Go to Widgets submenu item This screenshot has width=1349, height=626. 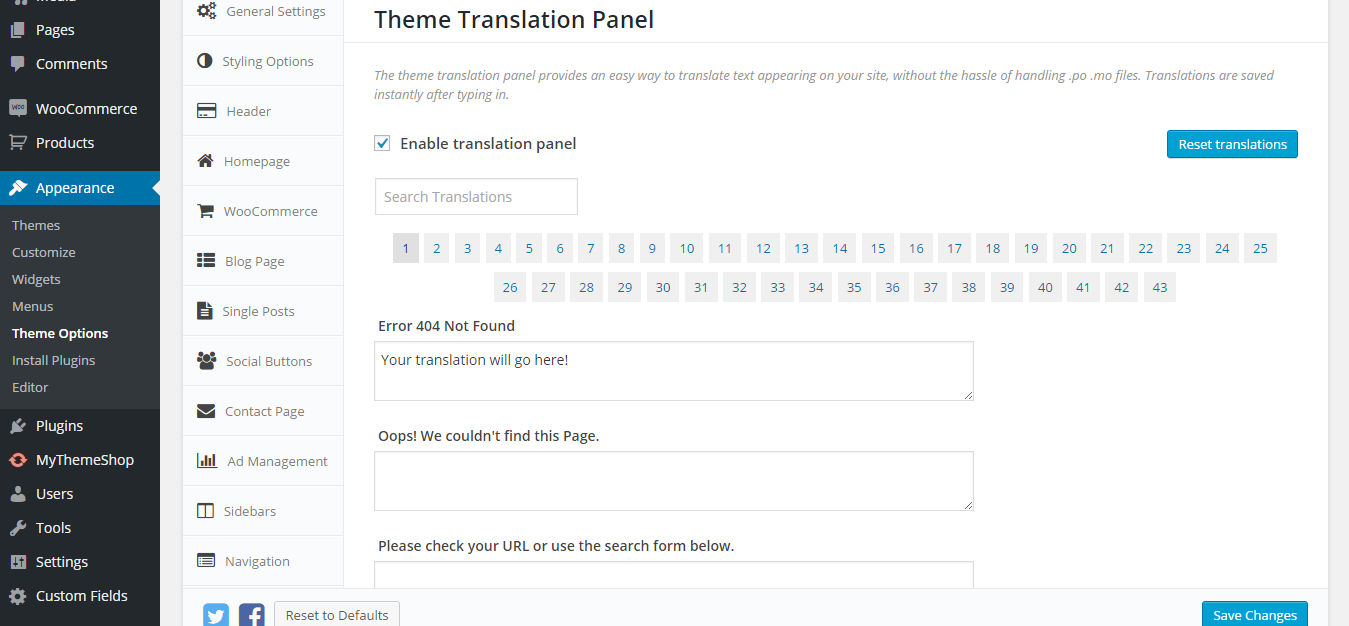point(36,279)
